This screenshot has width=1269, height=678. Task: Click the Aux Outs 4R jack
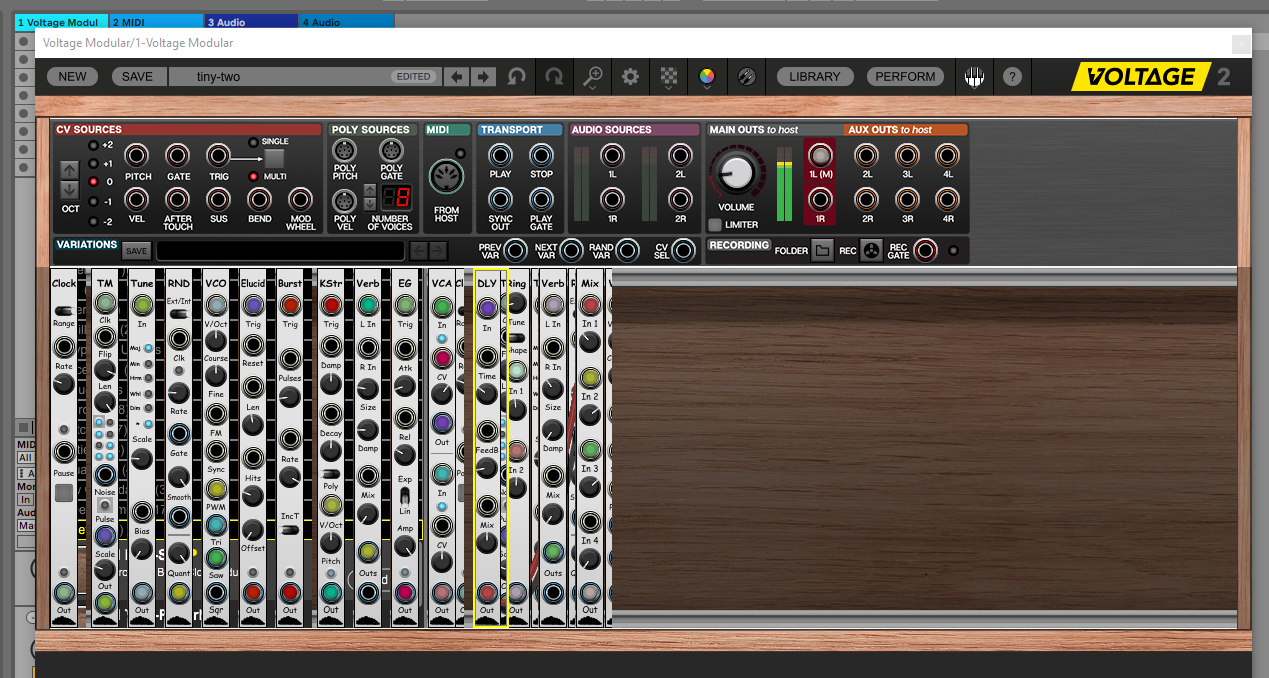946,198
